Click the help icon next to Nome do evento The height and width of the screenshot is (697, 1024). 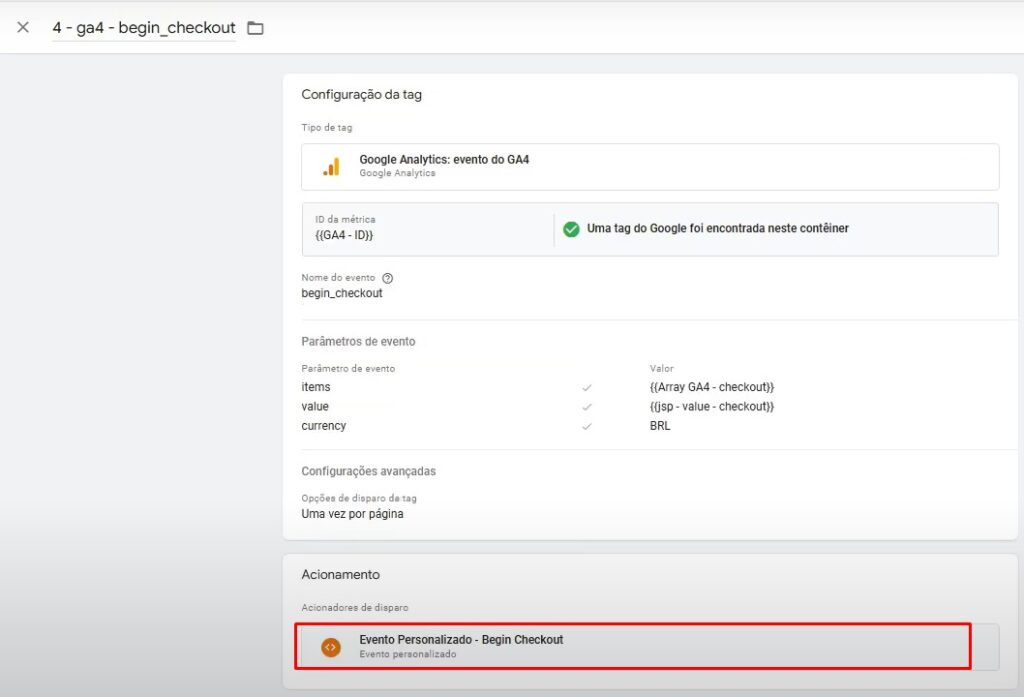(x=387, y=278)
